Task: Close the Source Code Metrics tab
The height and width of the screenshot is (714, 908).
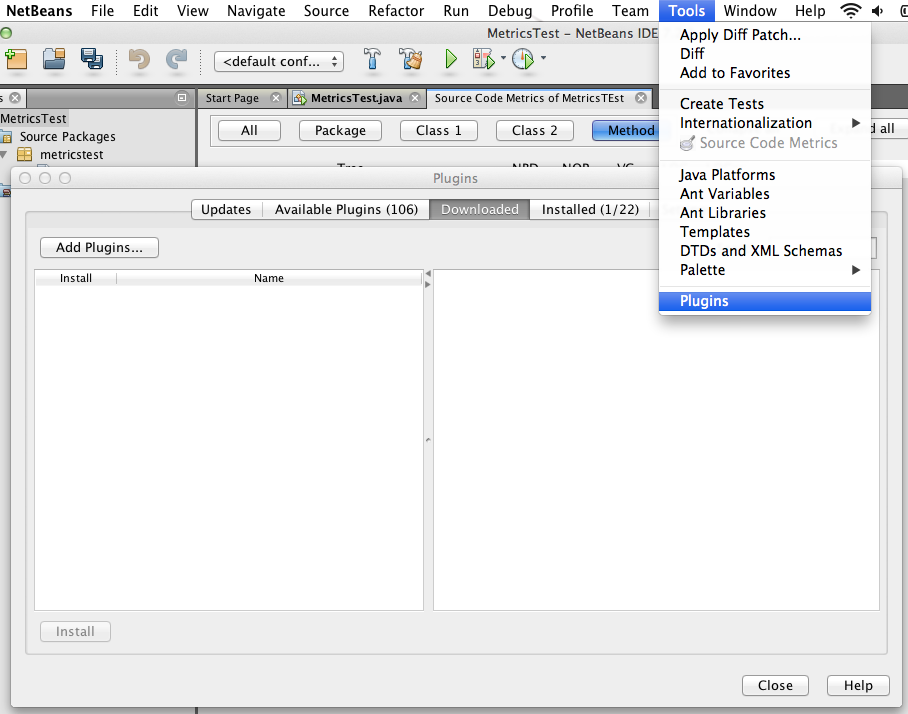Action: (640, 98)
